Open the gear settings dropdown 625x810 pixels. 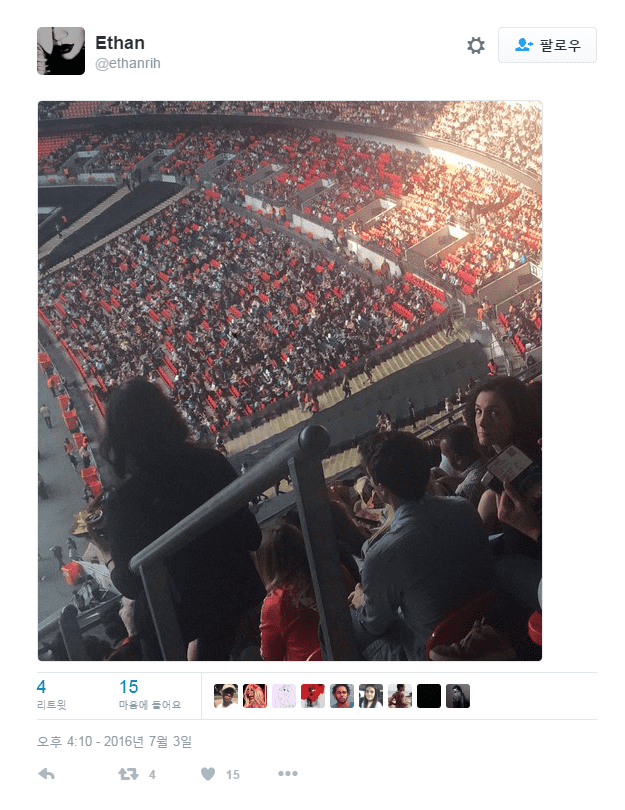(x=476, y=45)
